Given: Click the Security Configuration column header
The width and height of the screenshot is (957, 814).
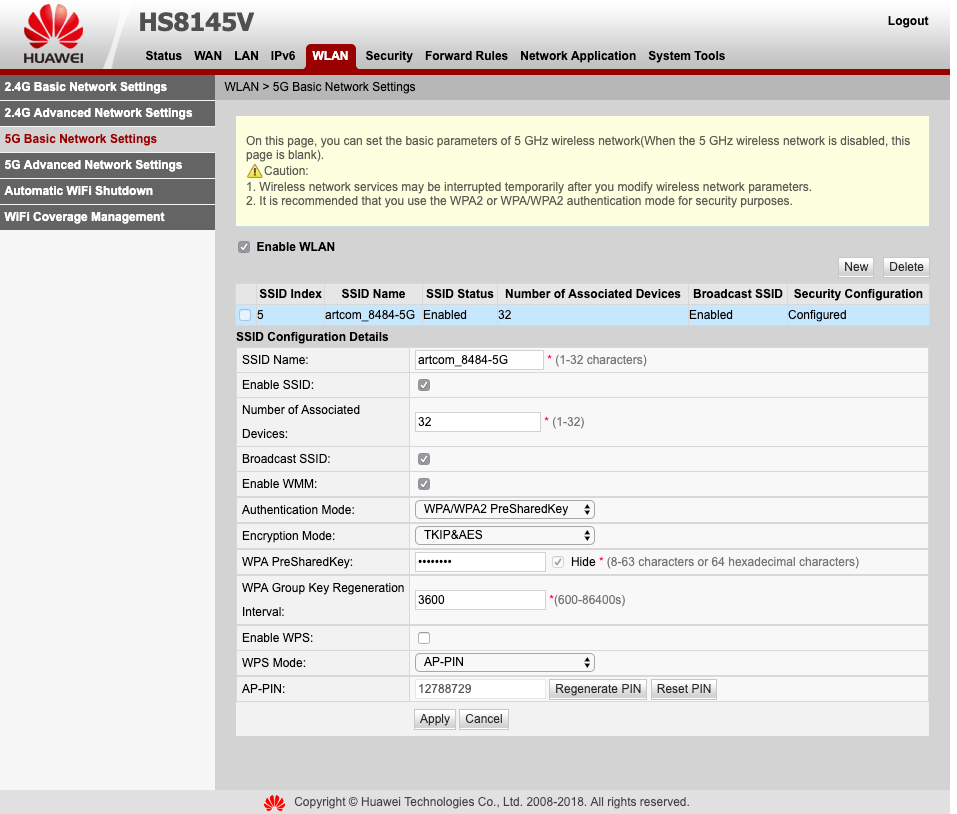Looking at the screenshot, I should pos(858,294).
